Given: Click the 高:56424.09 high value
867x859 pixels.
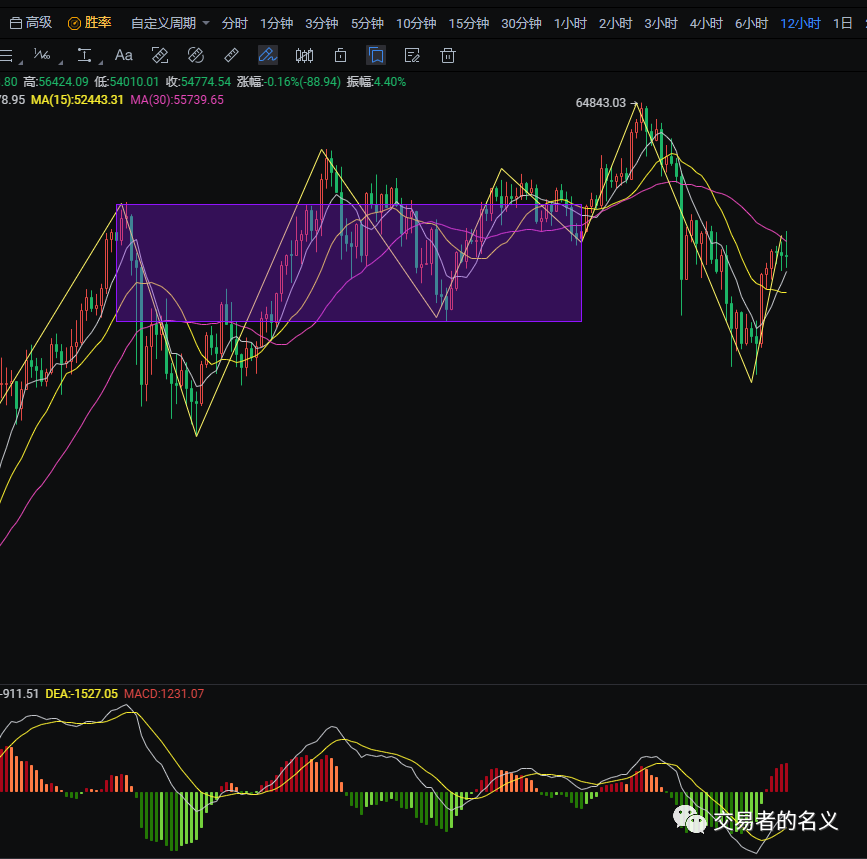Looking at the screenshot, I should click(x=56, y=82).
